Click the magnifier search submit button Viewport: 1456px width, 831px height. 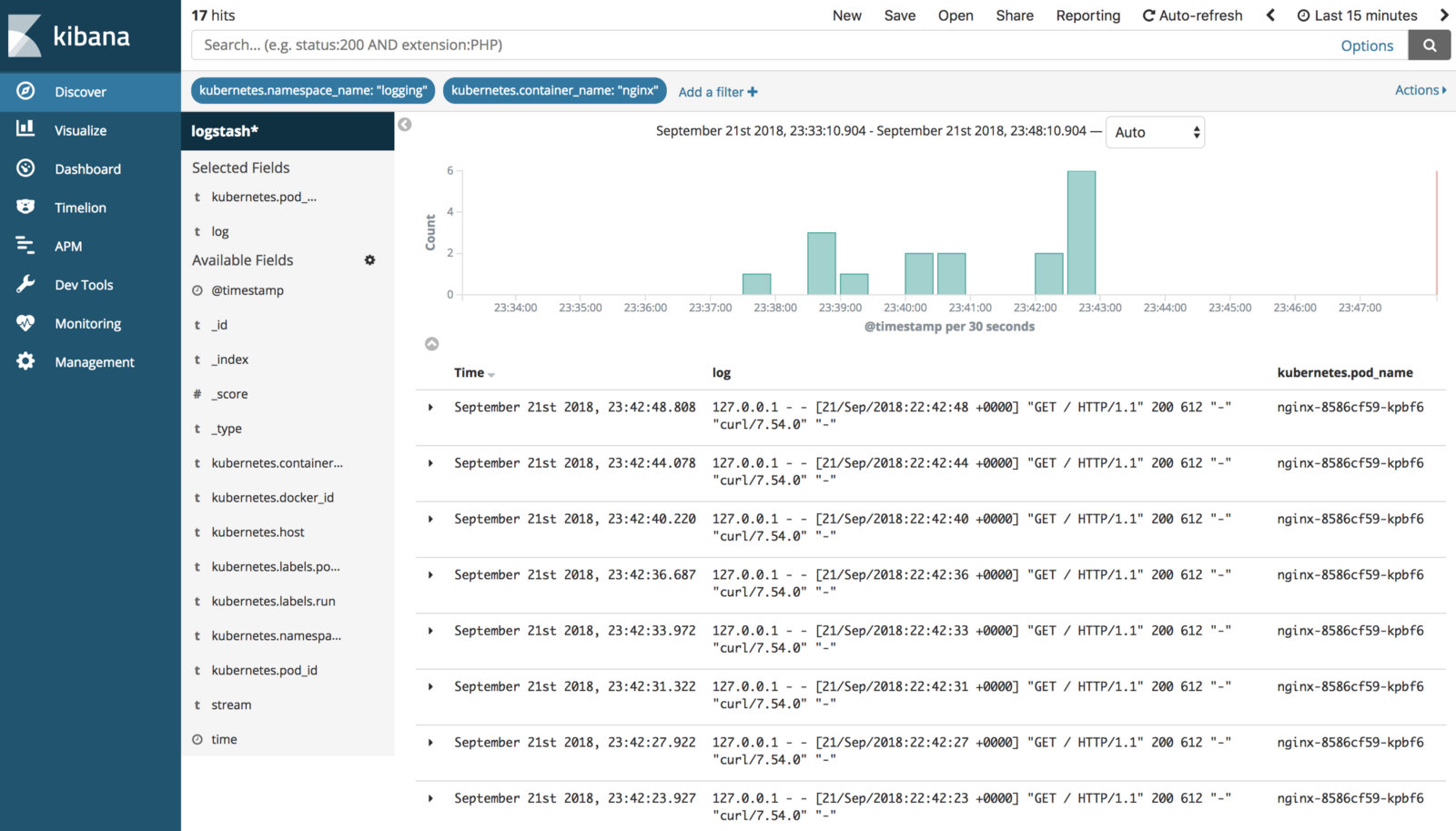pyautogui.click(x=1430, y=46)
